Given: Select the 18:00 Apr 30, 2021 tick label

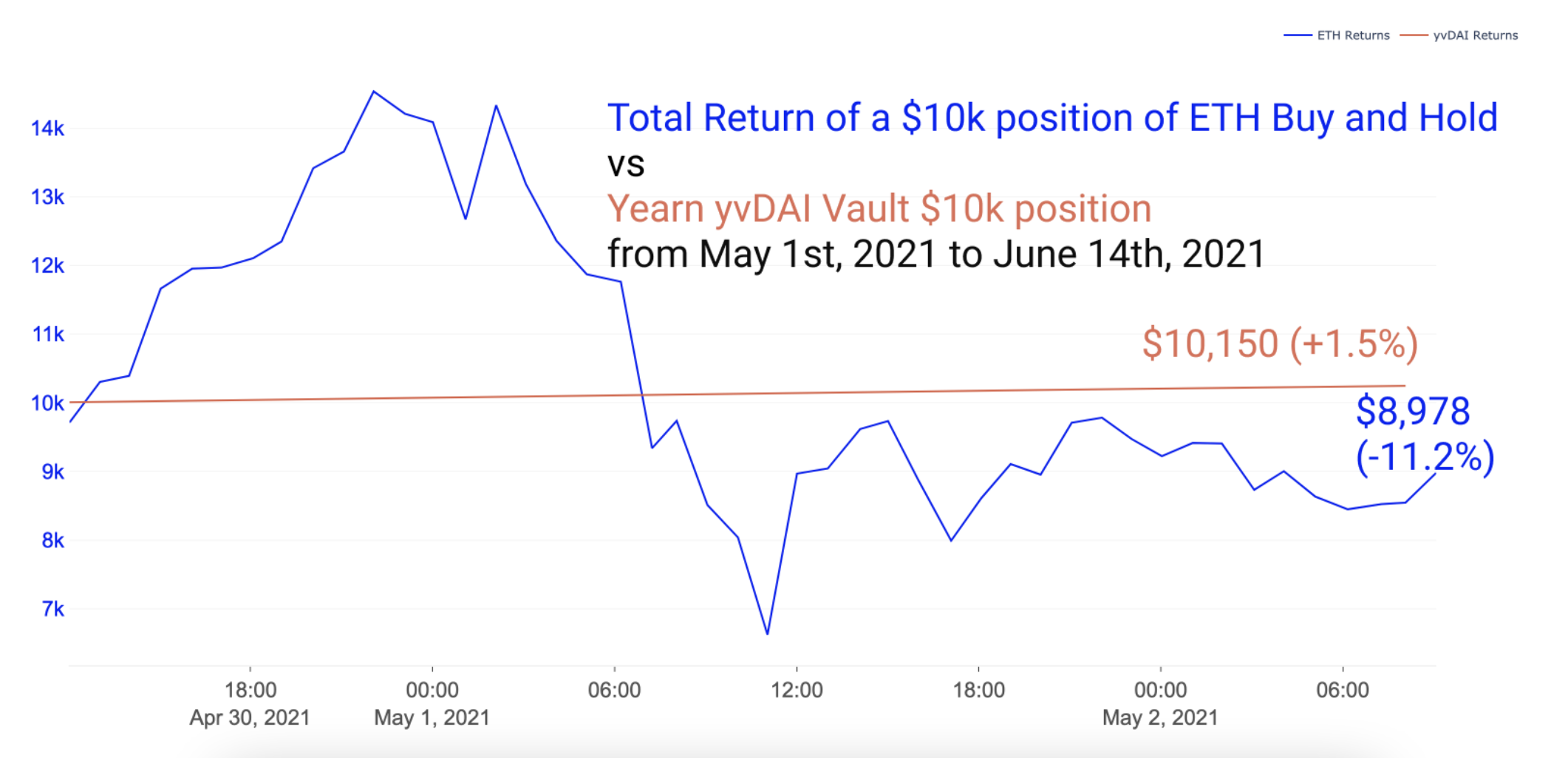Looking at the screenshot, I should pyautogui.click(x=250, y=703).
